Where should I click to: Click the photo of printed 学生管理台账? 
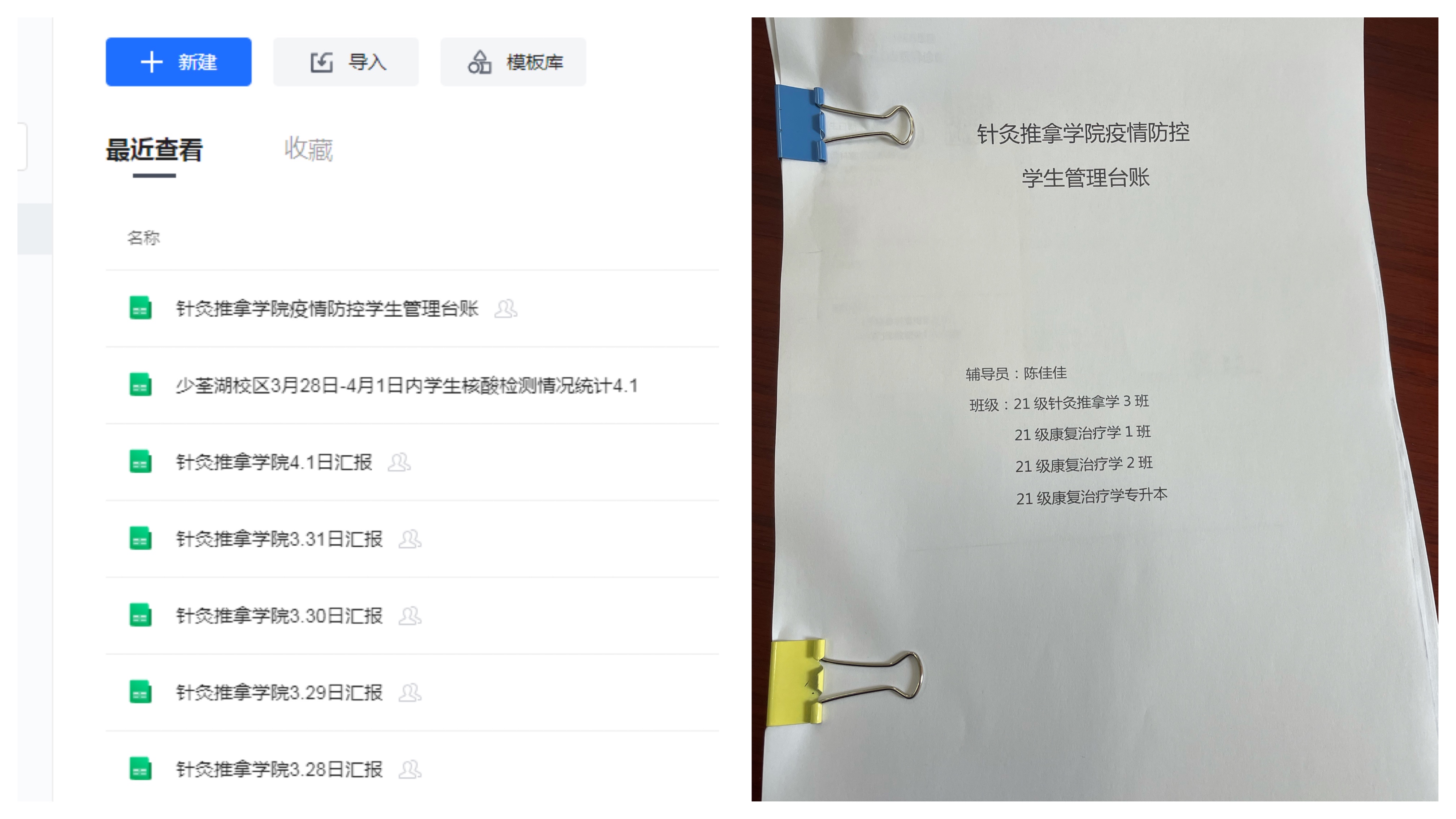[1095, 409]
